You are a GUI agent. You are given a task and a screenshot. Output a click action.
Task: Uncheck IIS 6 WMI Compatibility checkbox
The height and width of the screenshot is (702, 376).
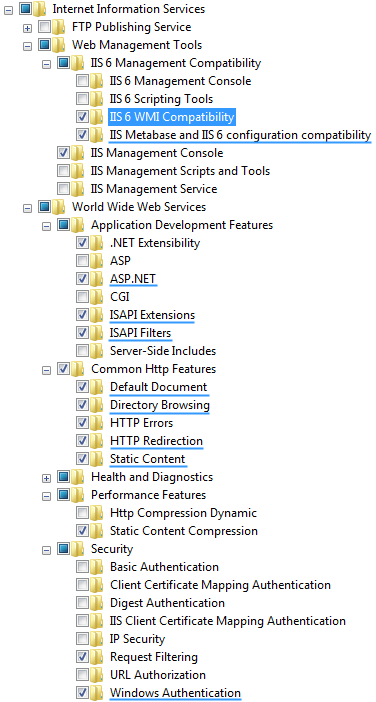pos(82,117)
